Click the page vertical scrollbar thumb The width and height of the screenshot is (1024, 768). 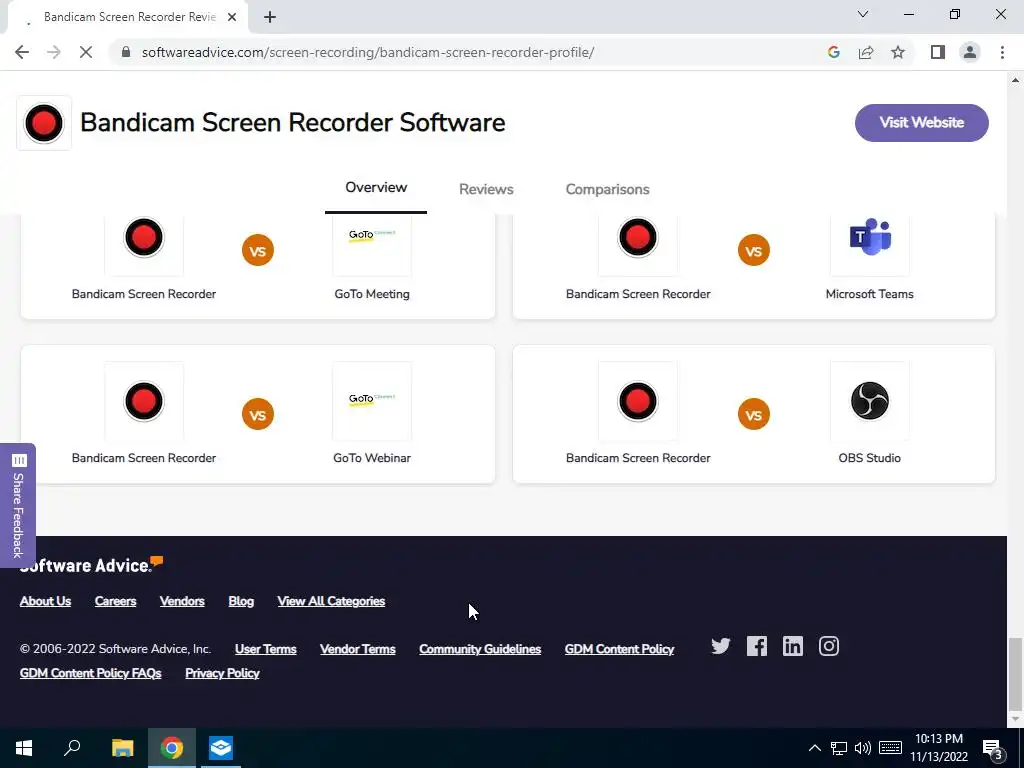tap(1015, 674)
